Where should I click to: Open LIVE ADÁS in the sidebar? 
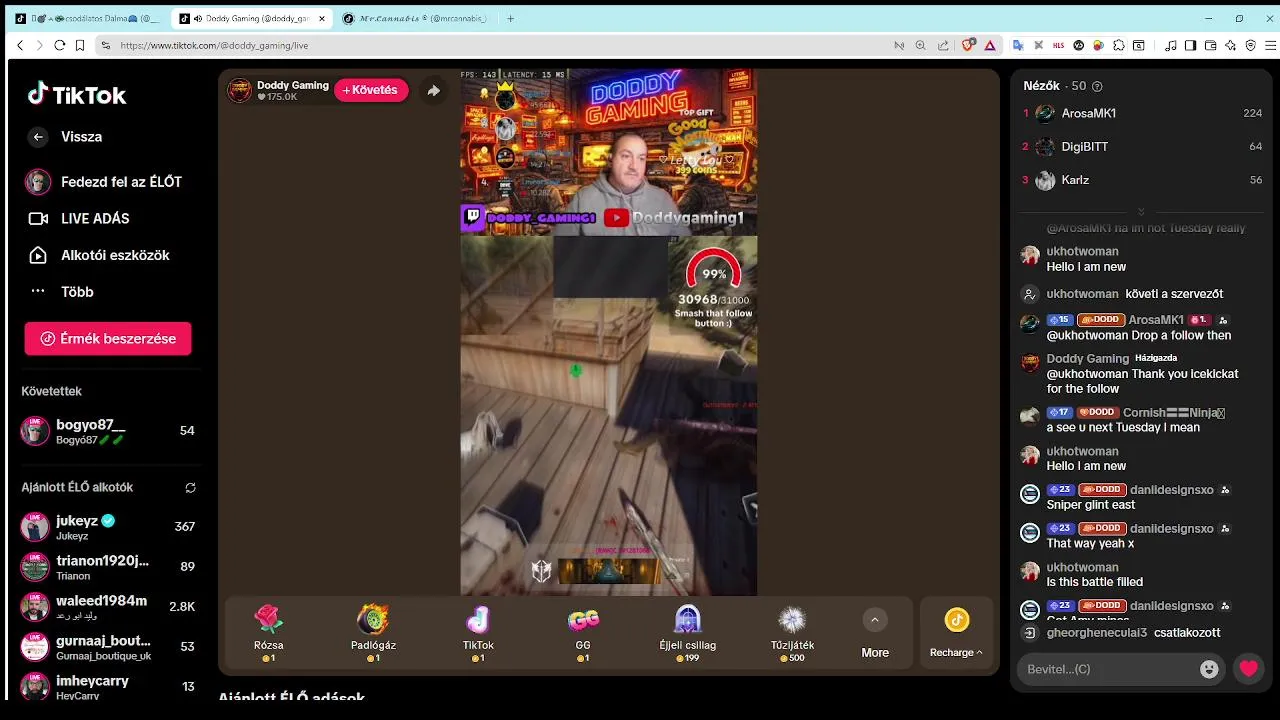[78, 218]
